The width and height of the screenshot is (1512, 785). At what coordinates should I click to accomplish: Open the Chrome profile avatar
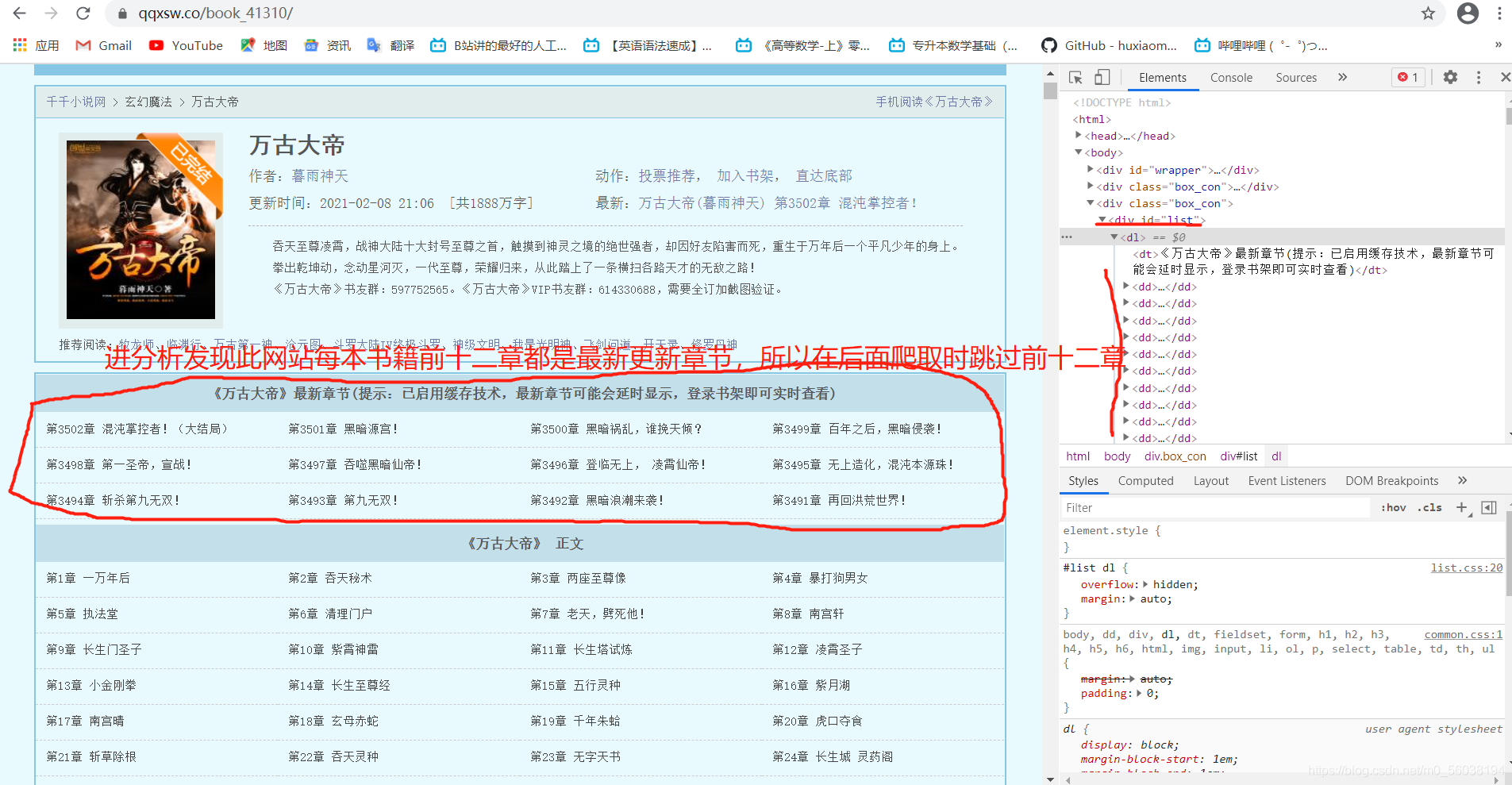coord(1468,13)
